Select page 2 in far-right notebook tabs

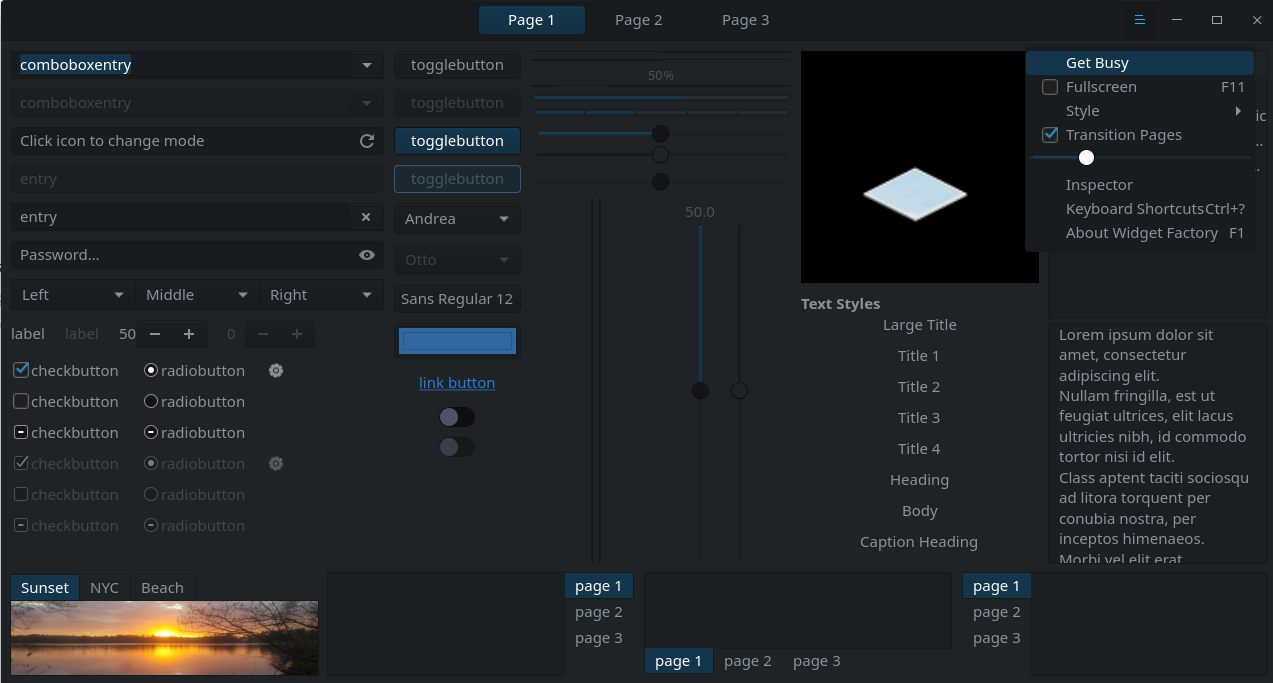pos(997,612)
